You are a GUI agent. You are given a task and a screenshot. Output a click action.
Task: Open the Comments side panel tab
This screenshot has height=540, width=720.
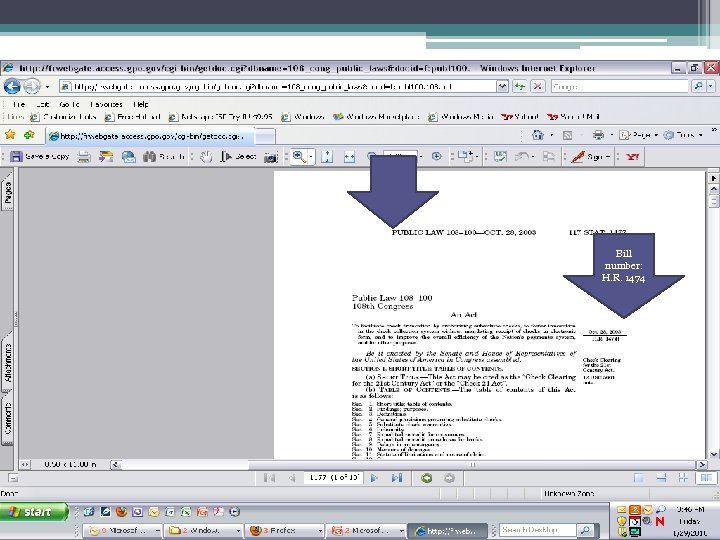(8, 419)
